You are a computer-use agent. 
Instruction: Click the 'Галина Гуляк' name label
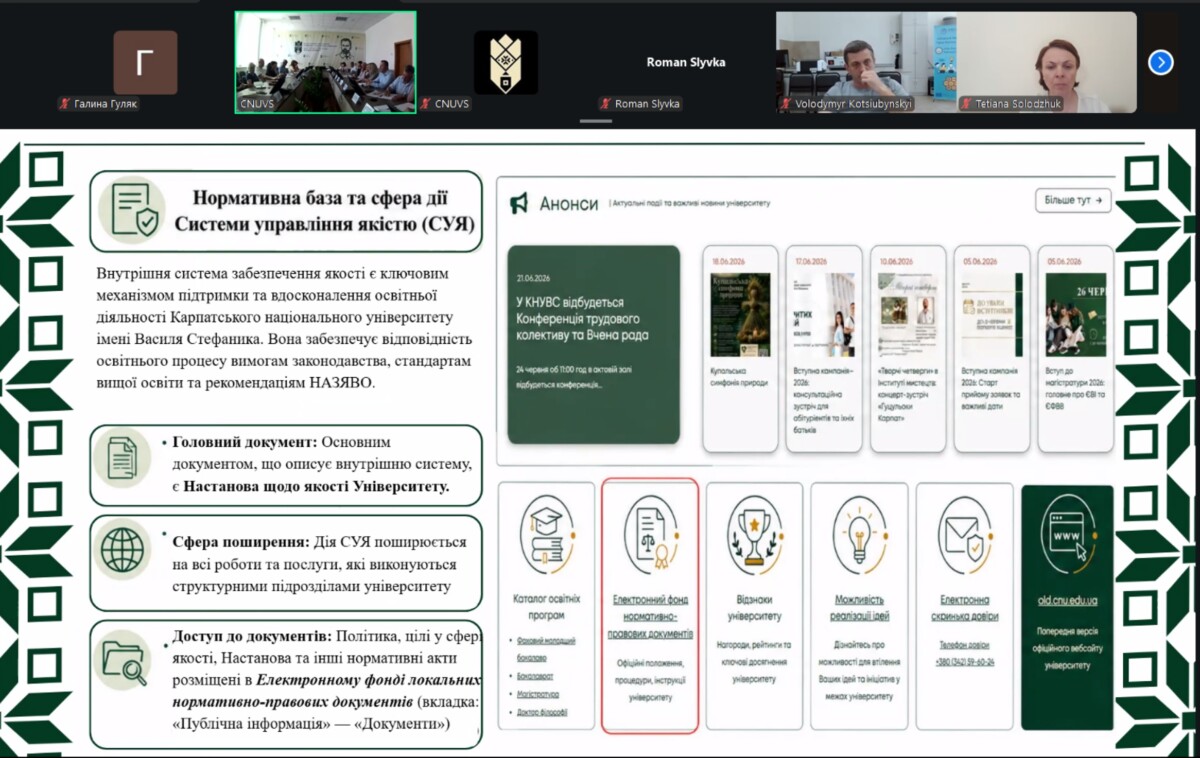(106, 104)
